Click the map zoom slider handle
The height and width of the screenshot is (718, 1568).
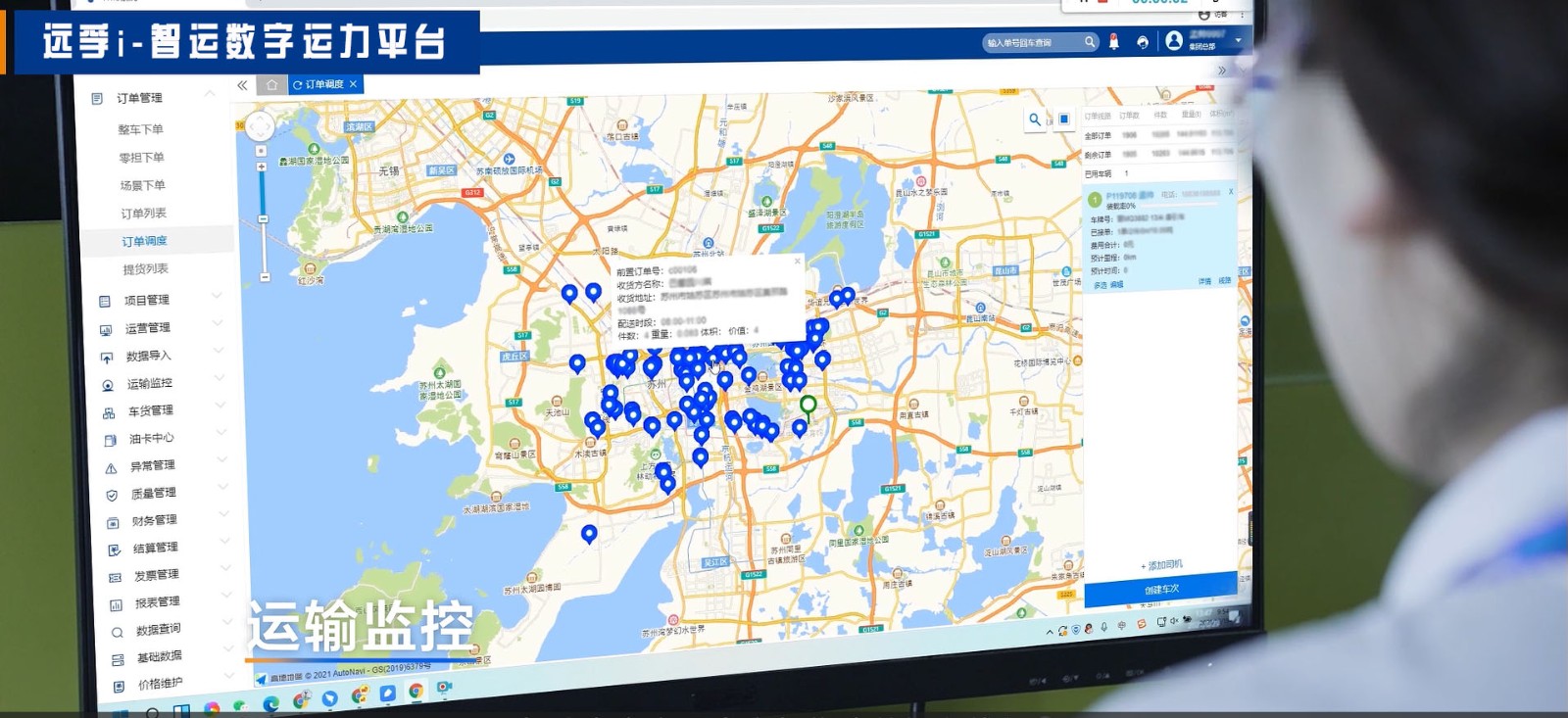point(263,218)
